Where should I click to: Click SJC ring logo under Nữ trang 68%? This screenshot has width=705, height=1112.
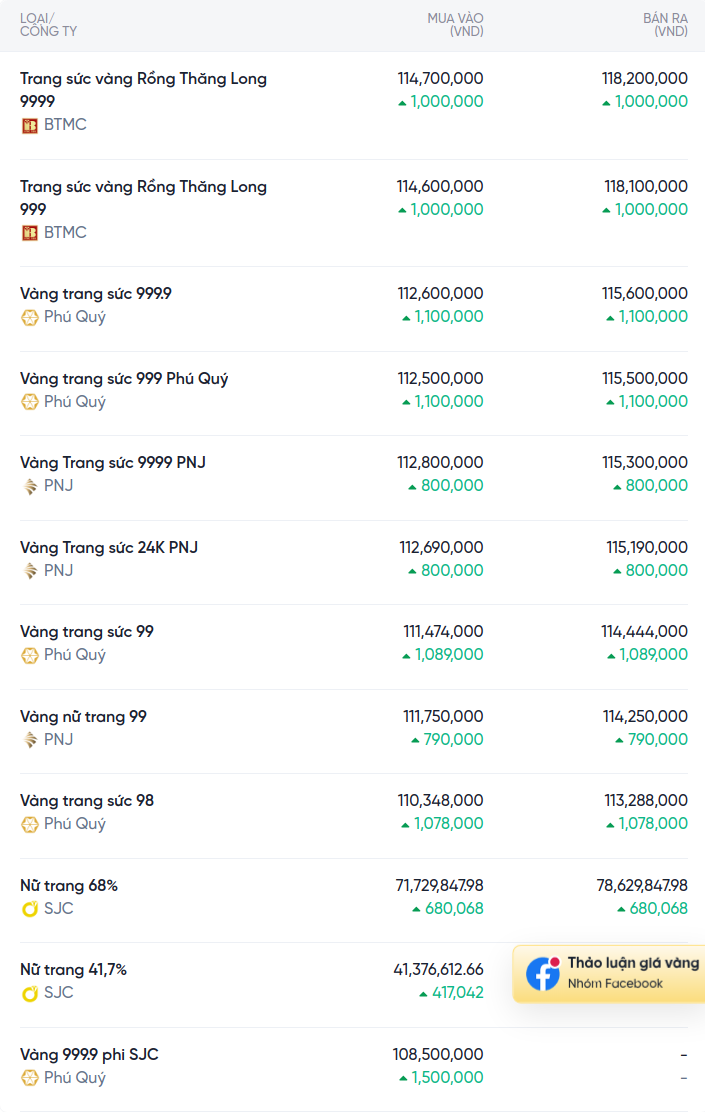[29, 909]
